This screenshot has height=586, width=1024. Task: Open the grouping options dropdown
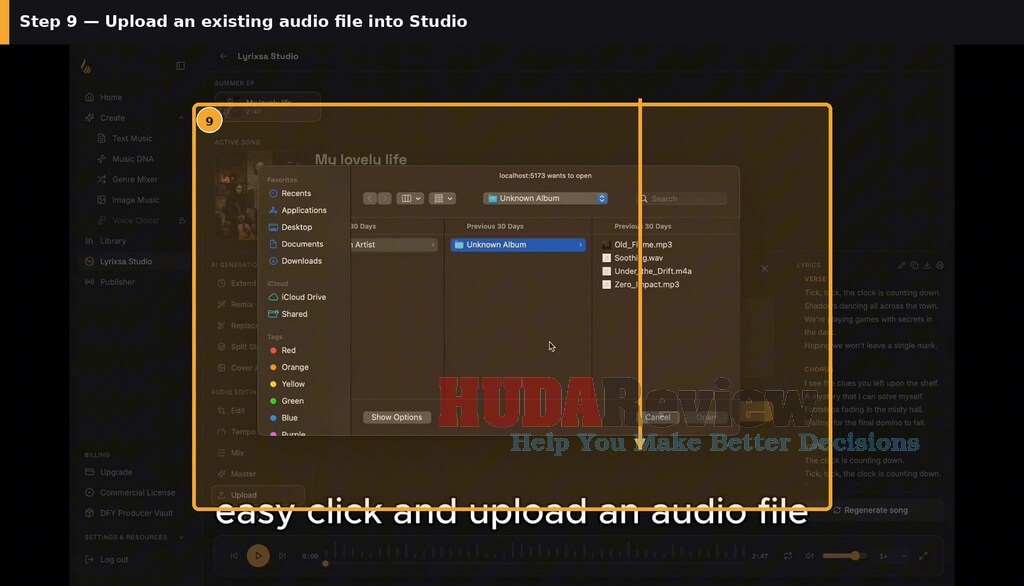click(442, 199)
